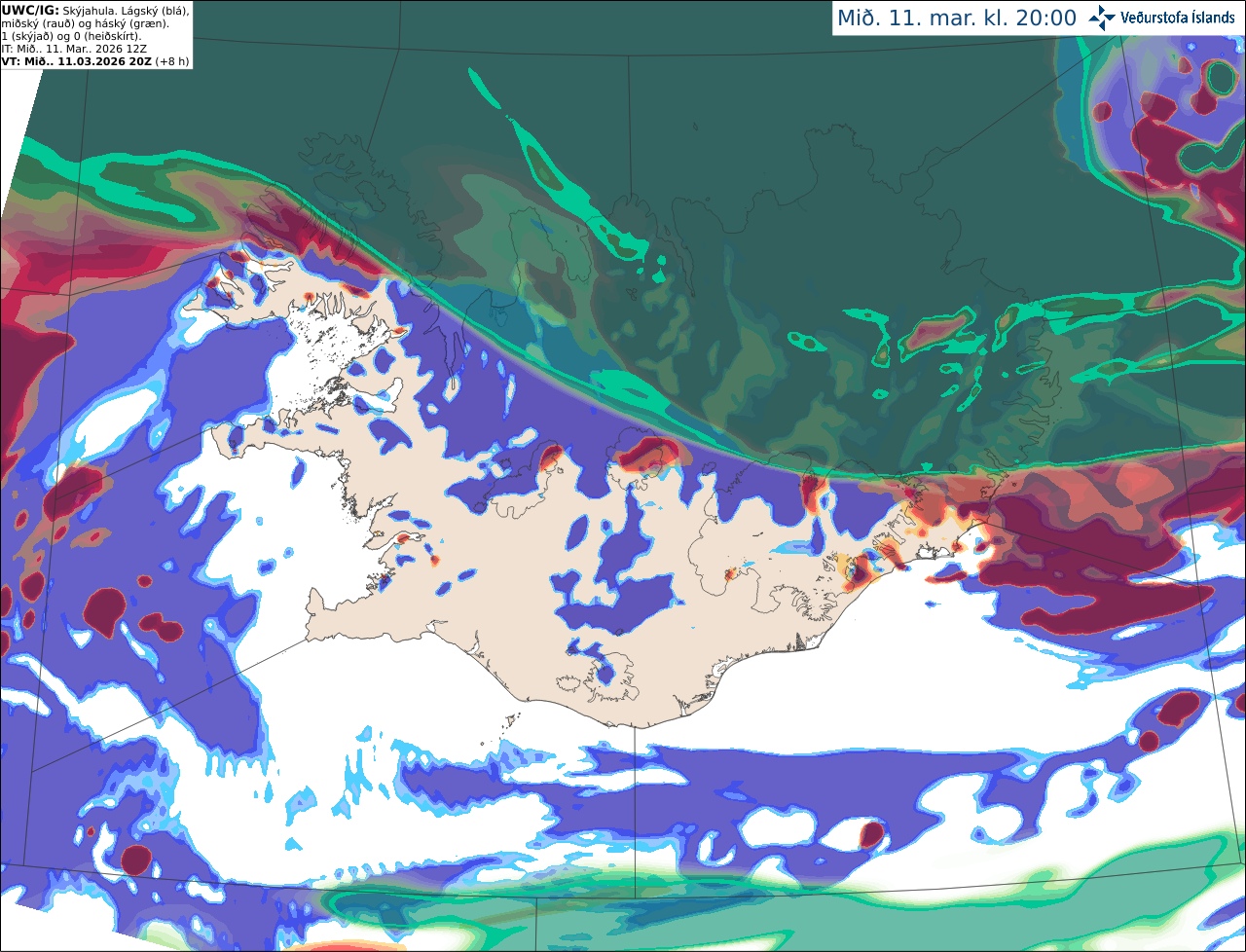Click the Veðurstofa Íslands logo icon
This screenshot has width=1246, height=952.
click(1101, 18)
